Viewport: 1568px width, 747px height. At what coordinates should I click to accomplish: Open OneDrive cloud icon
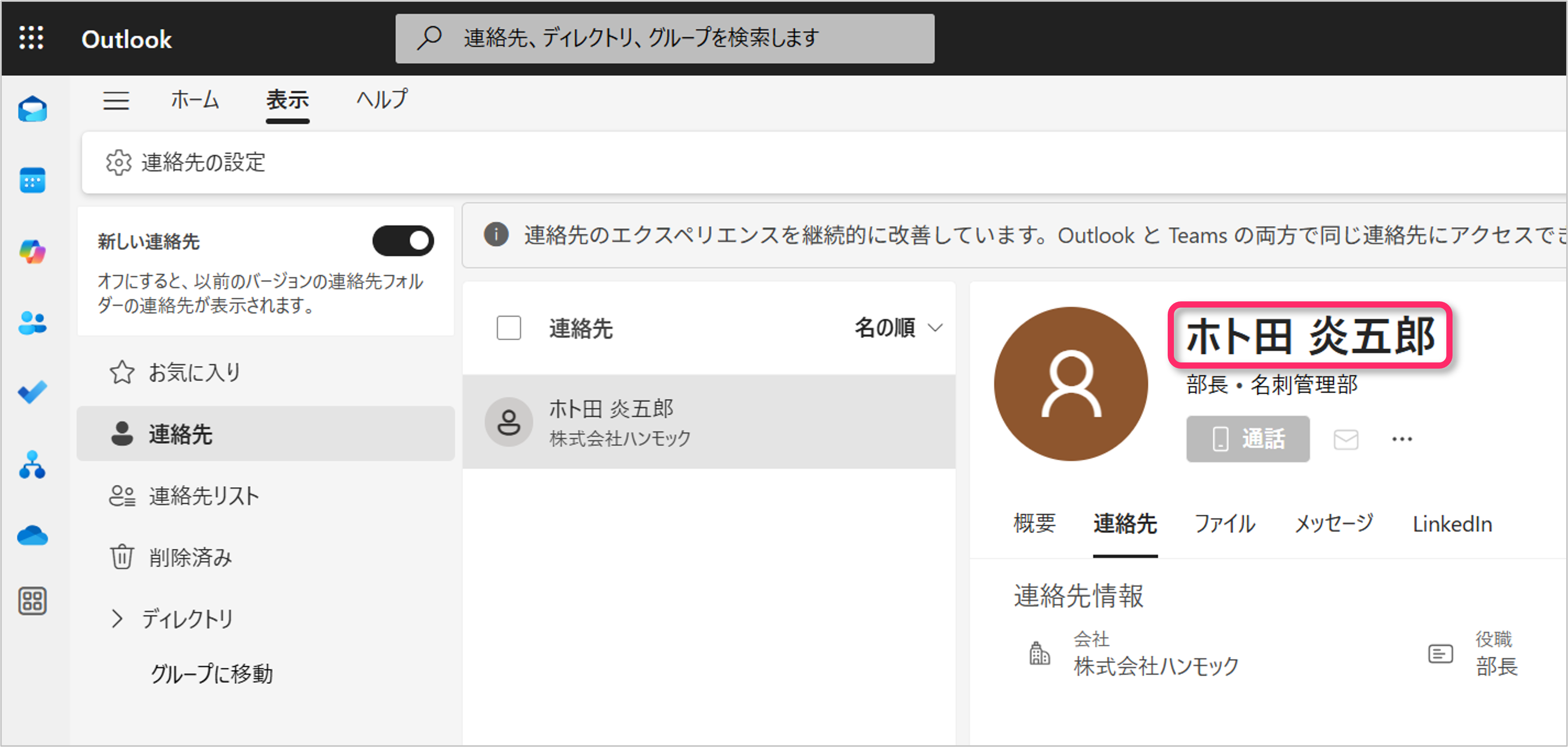[x=32, y=536]
